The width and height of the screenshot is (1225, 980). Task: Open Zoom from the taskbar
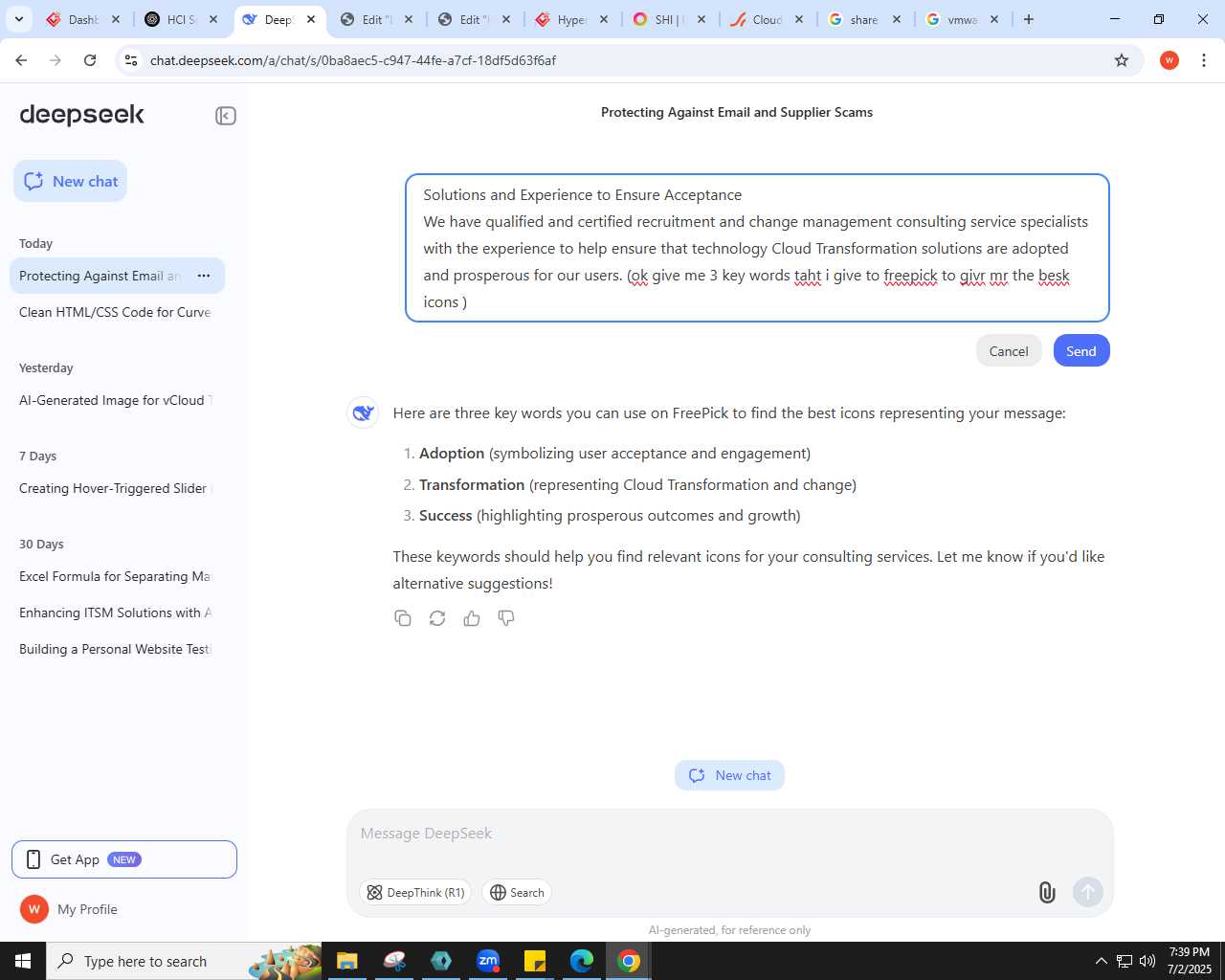point(488,961)
